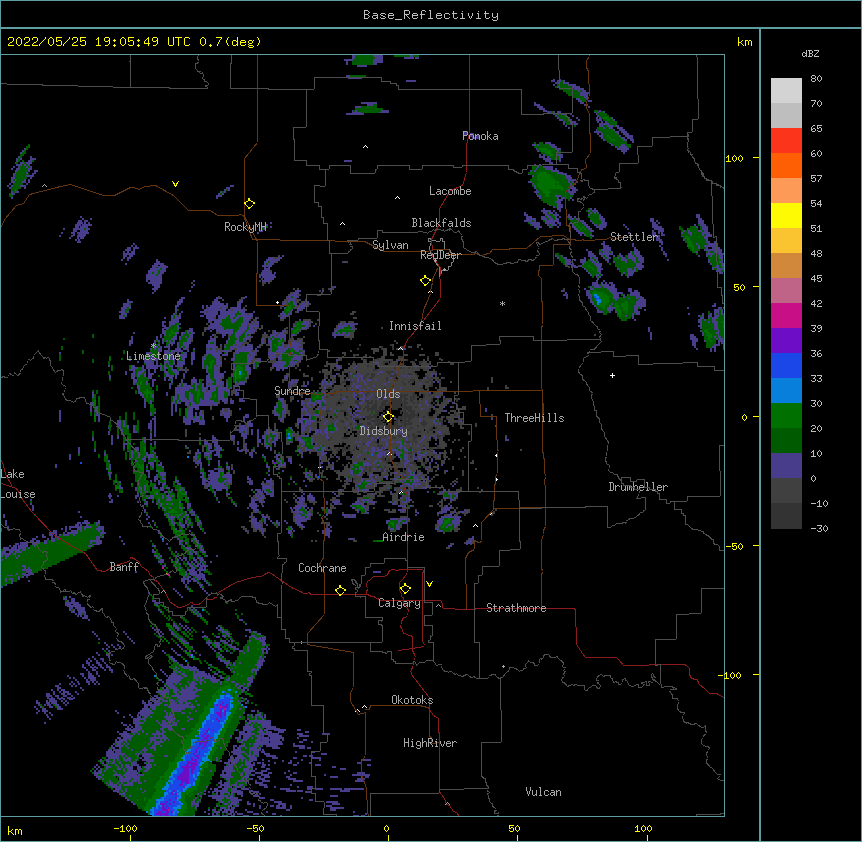Image resolution: width=862 pixels, height=842 pixels.
Task: Click the Sundre town label
Action: point(292,391)
